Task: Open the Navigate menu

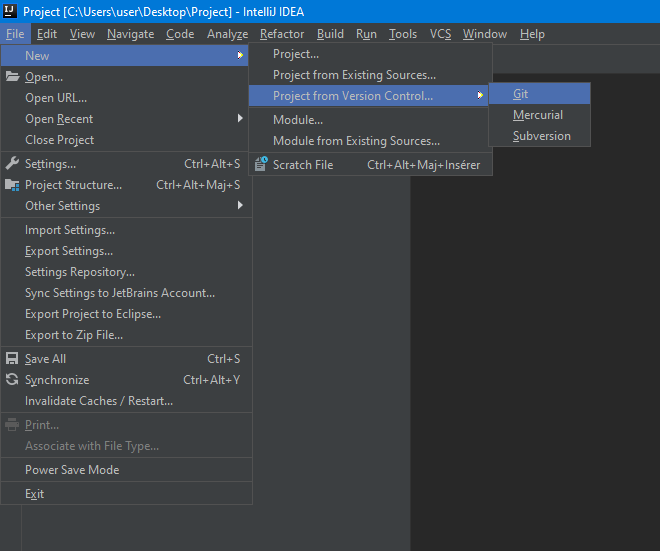Action: 130,34
